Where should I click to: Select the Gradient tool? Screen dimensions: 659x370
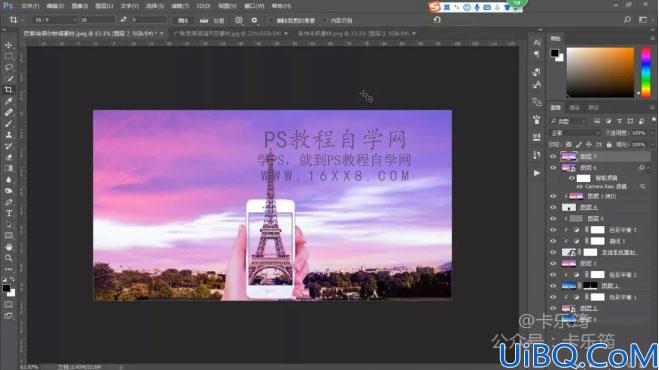[8, 168]
